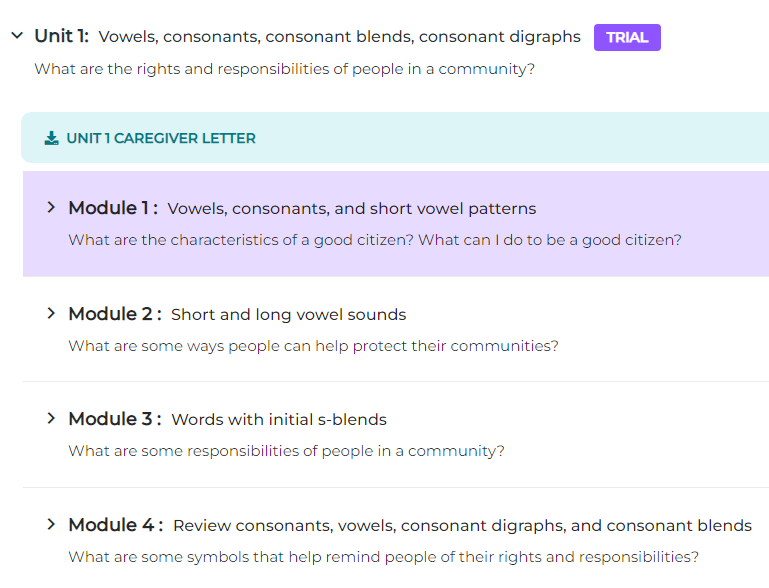
Task: Select the Module 3 heading label
Action: point(115,419)
